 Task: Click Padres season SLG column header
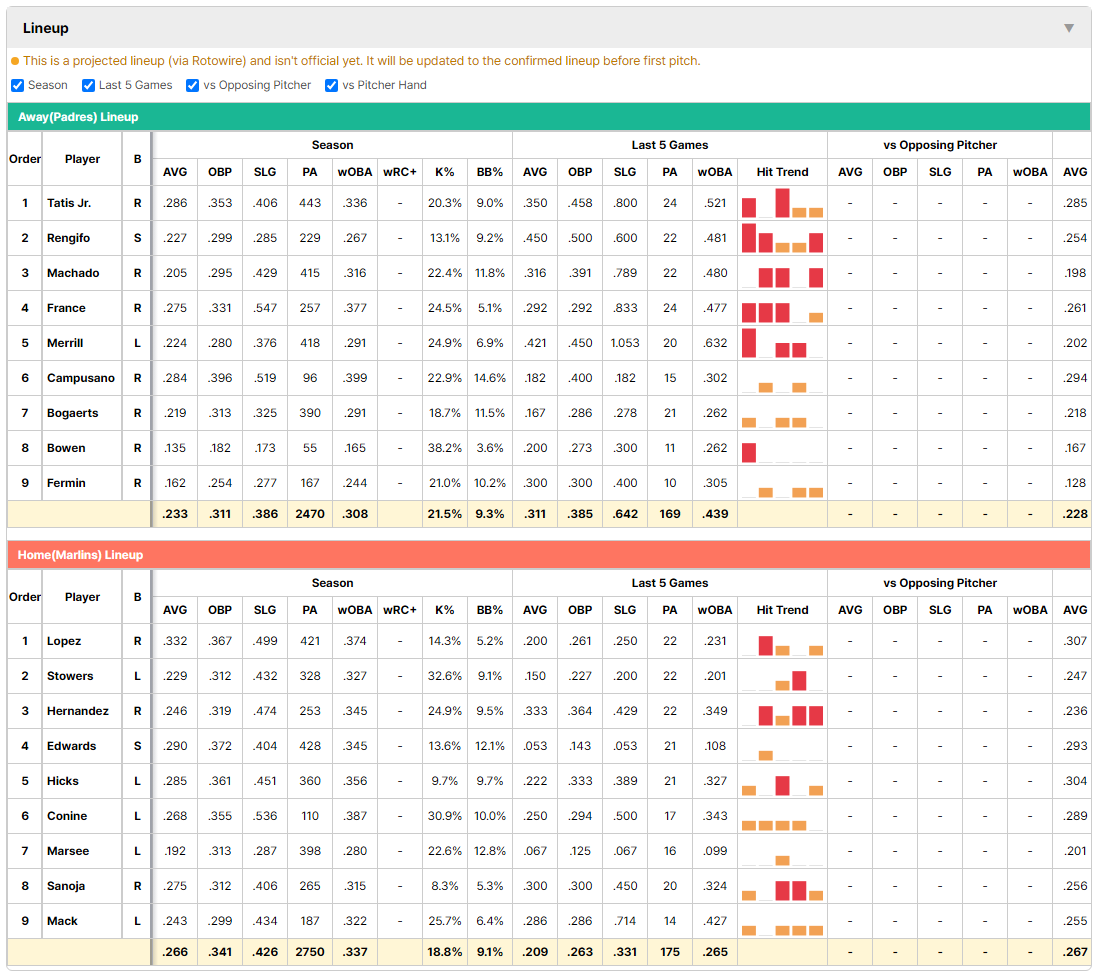pyautogui.click(x=265, y=172)
